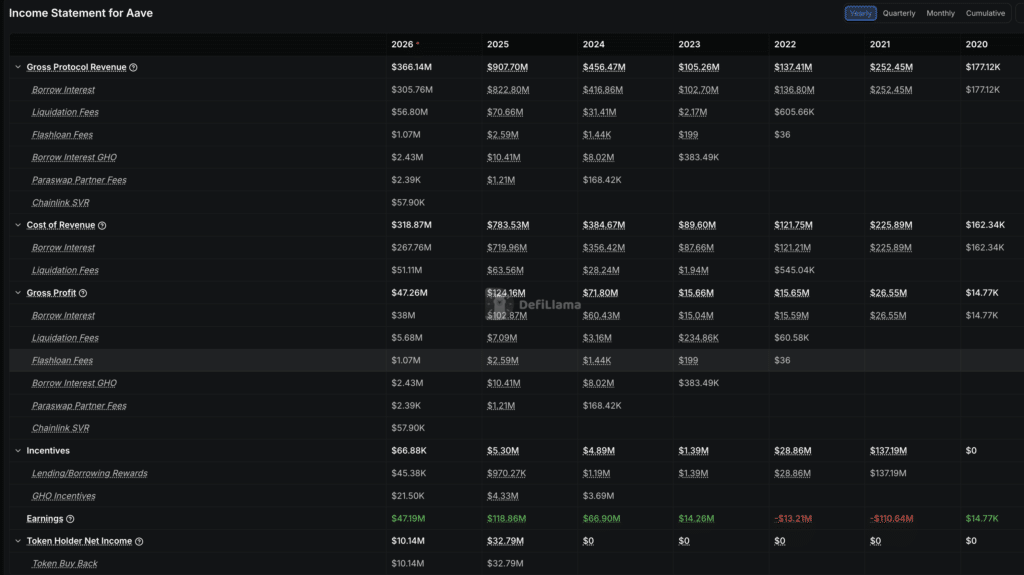The image size is (1024, 575).
Task: Click the $89.60M Cost of Revenue value
Action: point(697,225)
